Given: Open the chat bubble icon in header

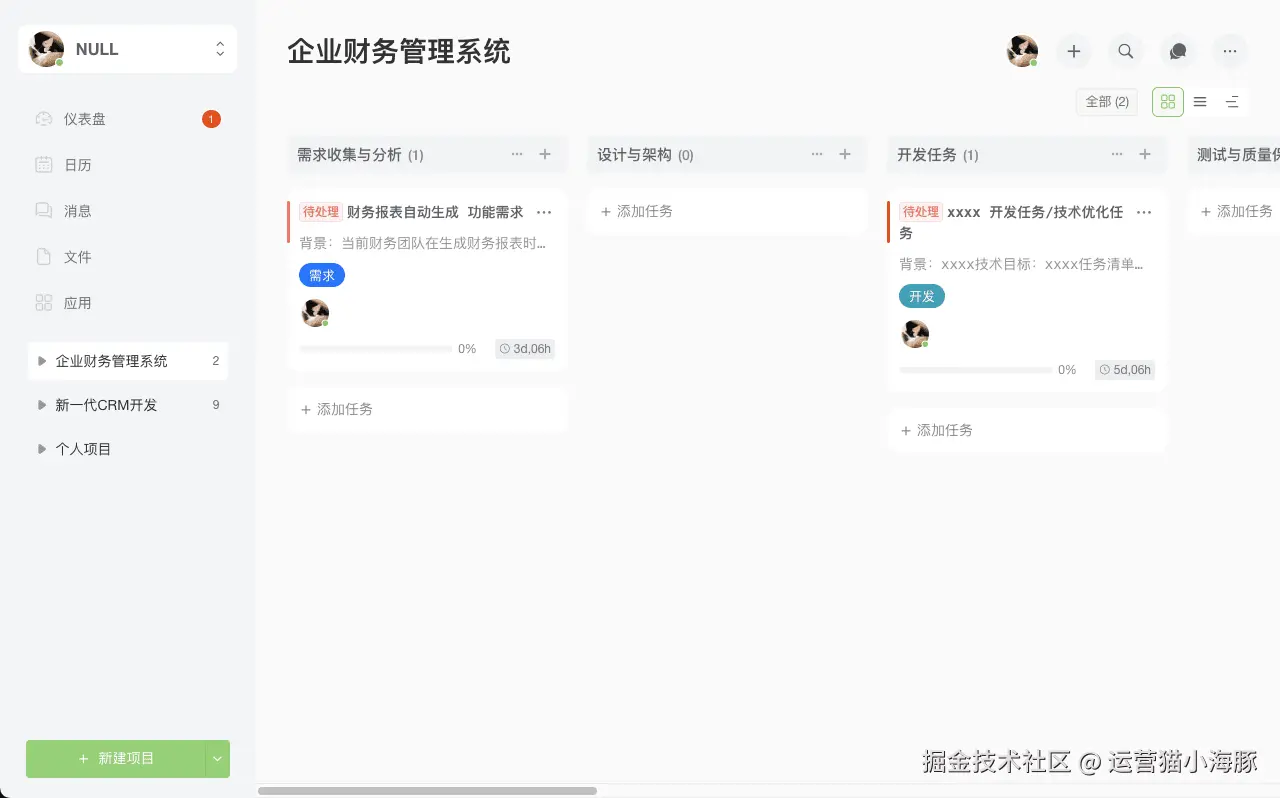Looking at the screenshot, I should [1178, 51].
